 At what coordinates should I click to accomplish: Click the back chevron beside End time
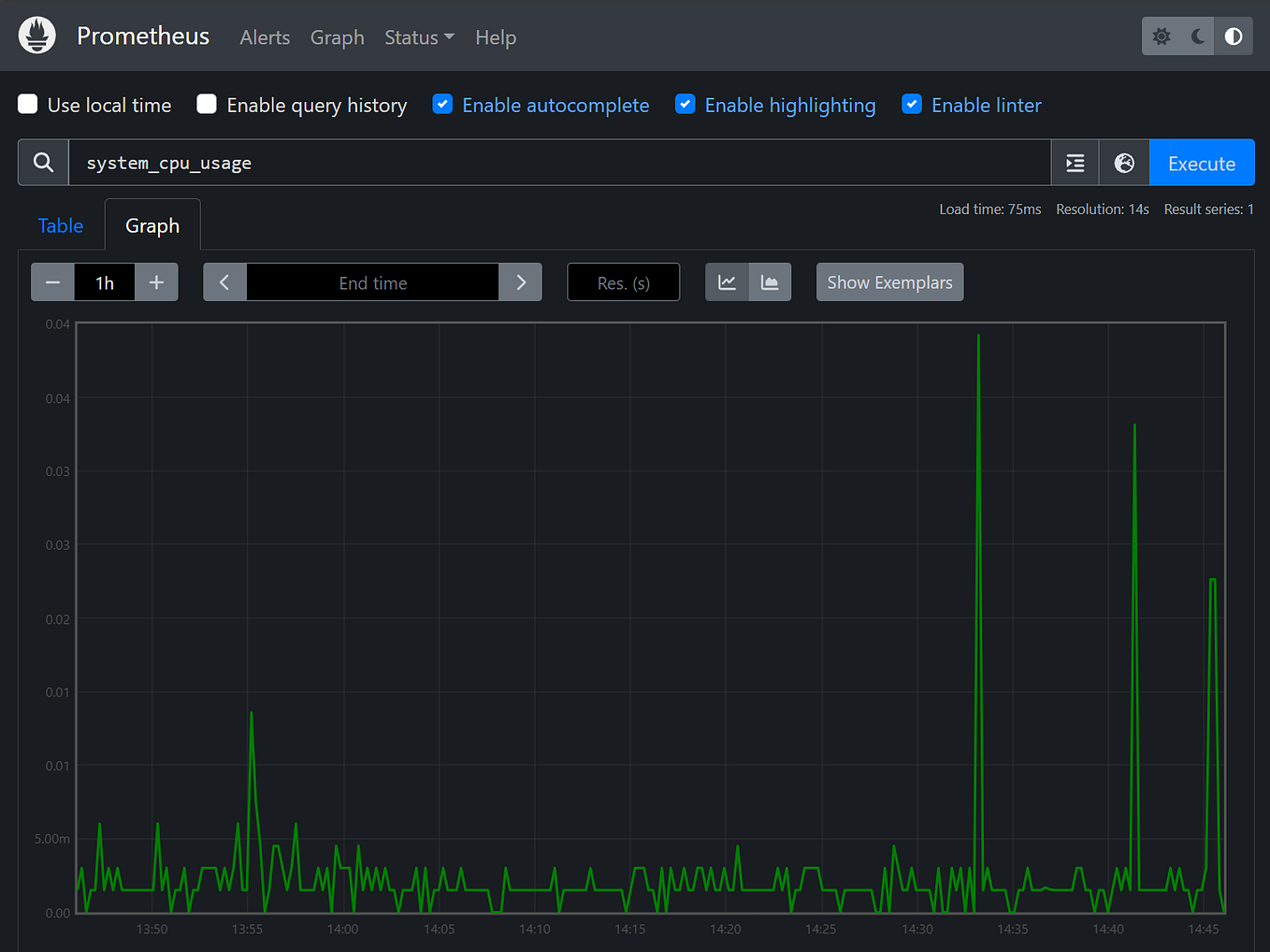[x=224, y=281]
